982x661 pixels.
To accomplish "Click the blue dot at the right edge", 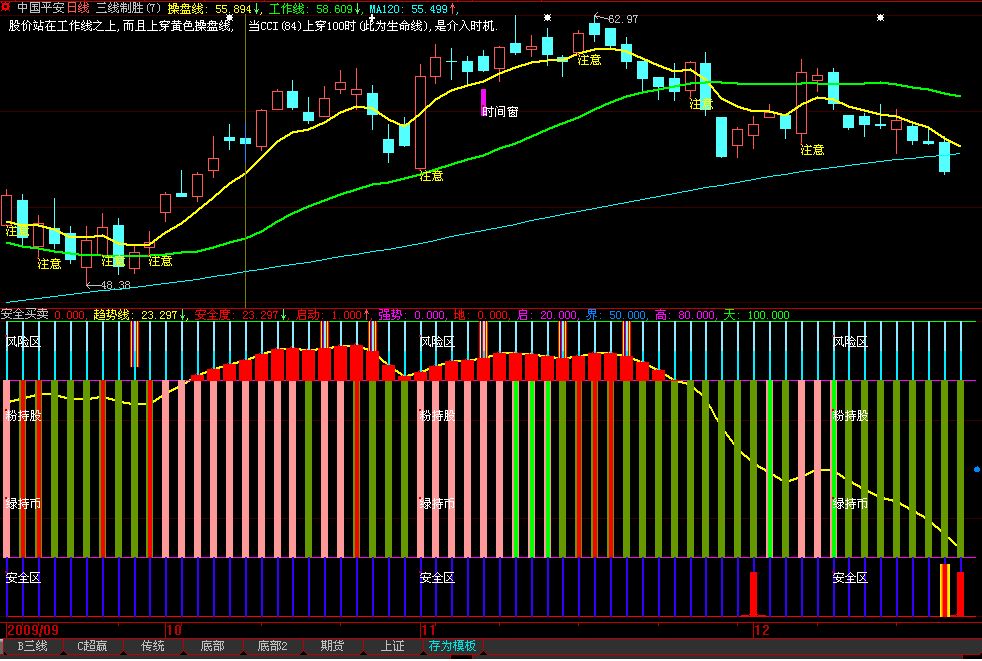I will [x=977, y=469].
